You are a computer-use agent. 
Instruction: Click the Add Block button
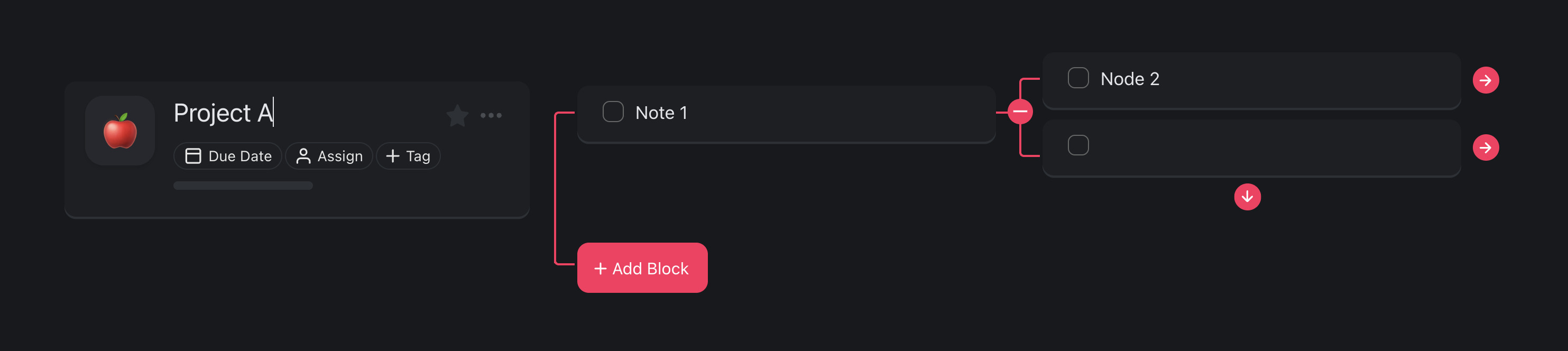[x=642, y=267]
